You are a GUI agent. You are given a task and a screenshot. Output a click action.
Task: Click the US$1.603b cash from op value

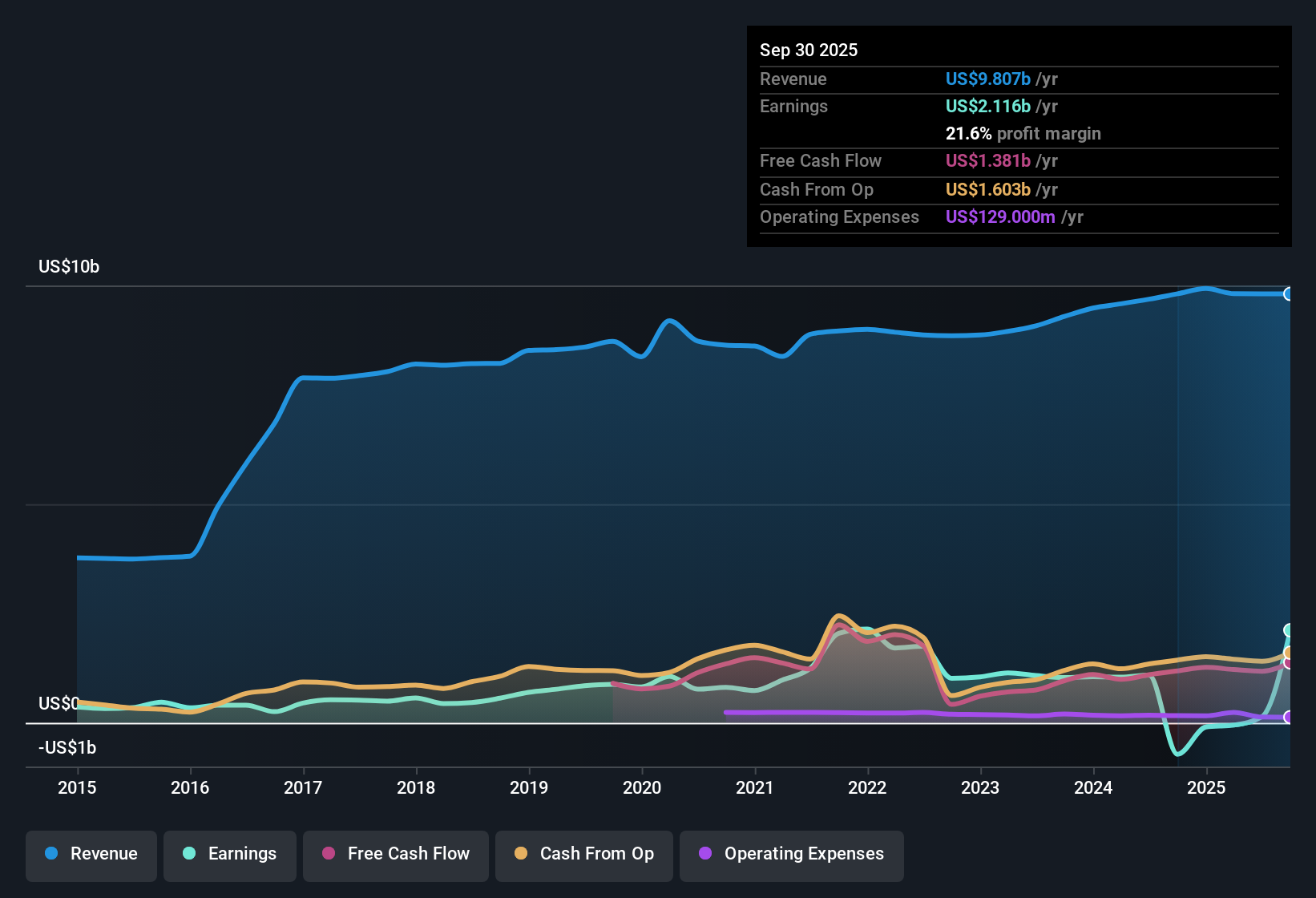pyautogui.click(x=988, y=189)
